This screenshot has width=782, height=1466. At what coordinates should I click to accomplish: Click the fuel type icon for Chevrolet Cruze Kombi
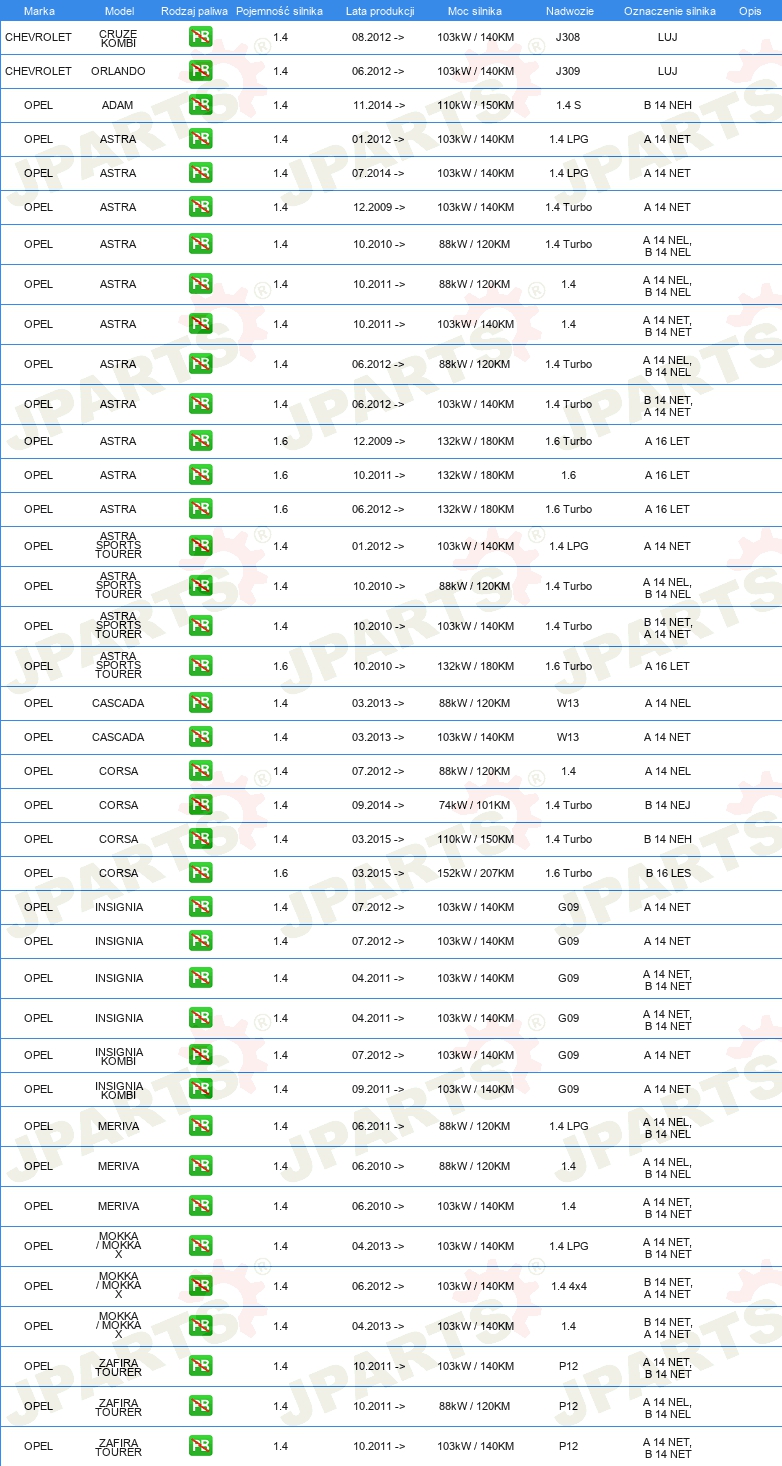tap(200, 37)
